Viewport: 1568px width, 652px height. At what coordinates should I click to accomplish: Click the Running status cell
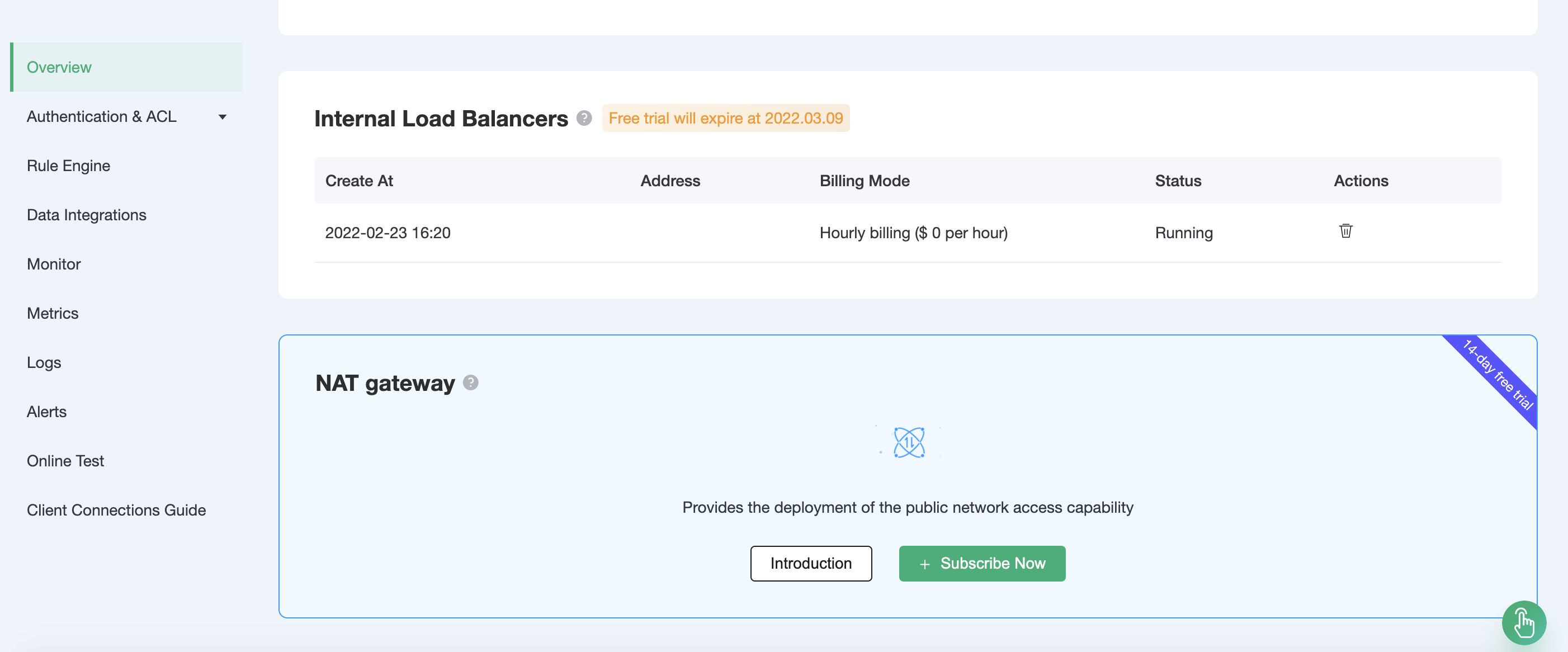click(1184, 233)
